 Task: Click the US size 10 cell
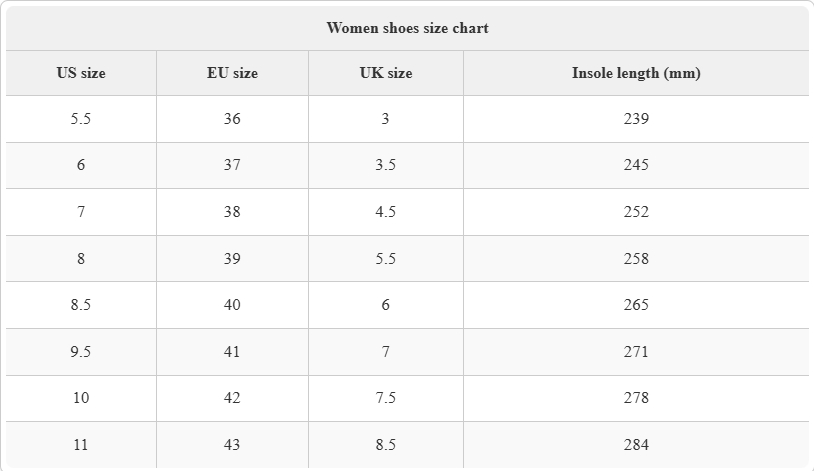pos(81,398)
